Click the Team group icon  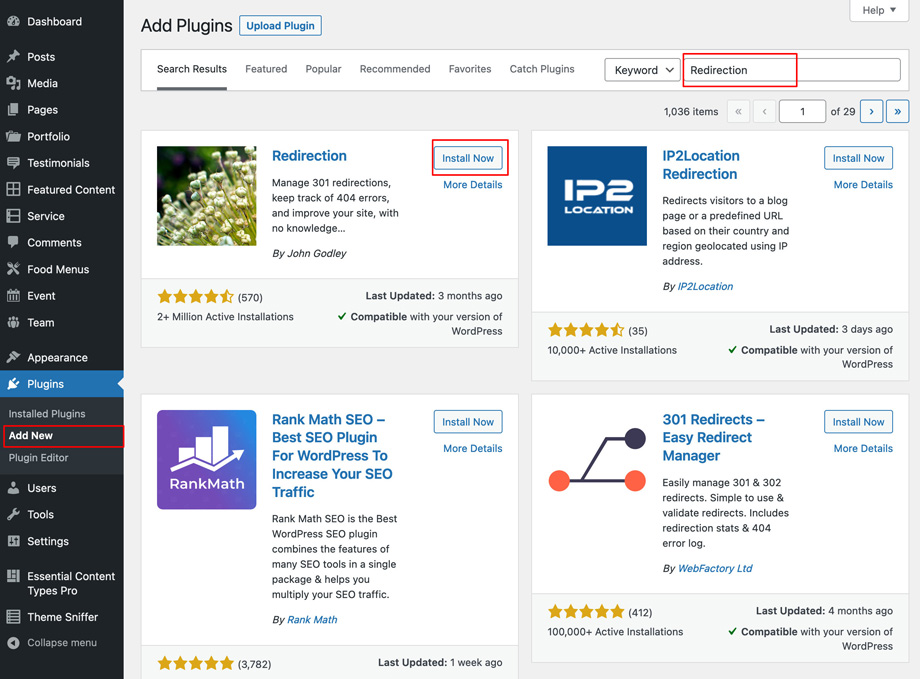coord(13,322)
